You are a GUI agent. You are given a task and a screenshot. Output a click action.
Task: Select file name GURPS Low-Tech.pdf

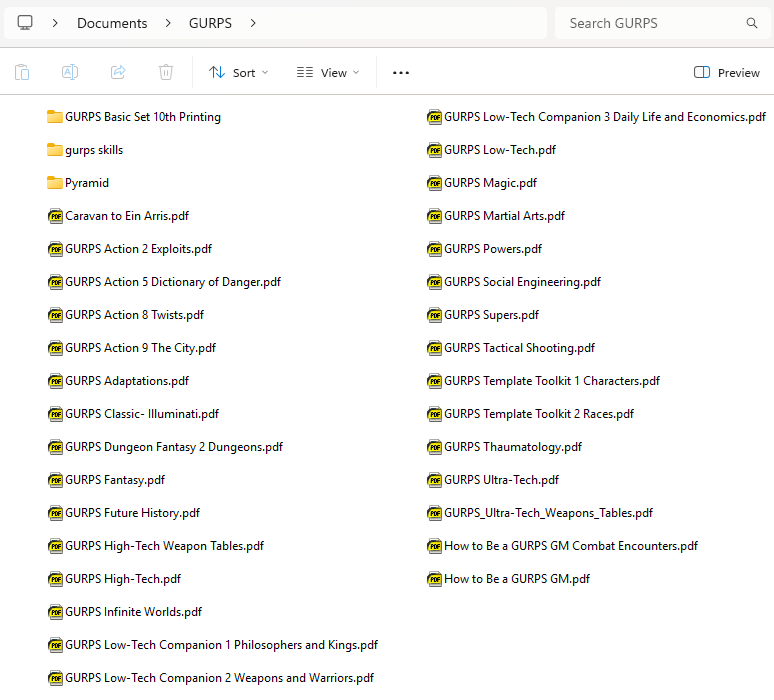coord(500,150)
